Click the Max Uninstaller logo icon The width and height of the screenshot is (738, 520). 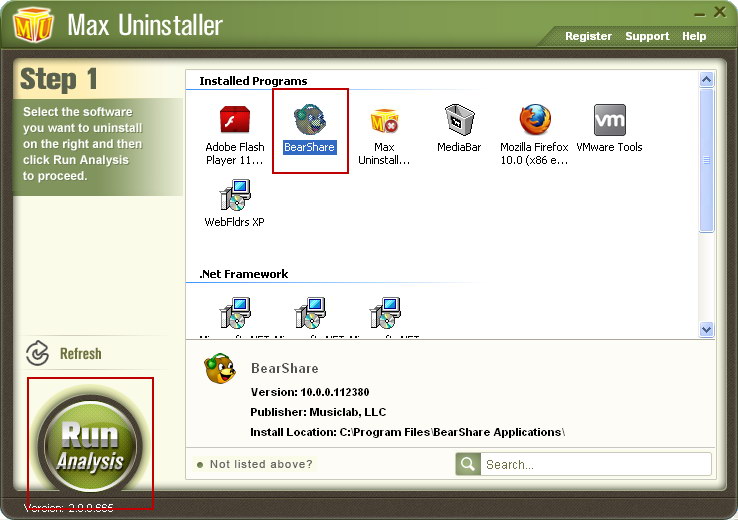[32, 24]
